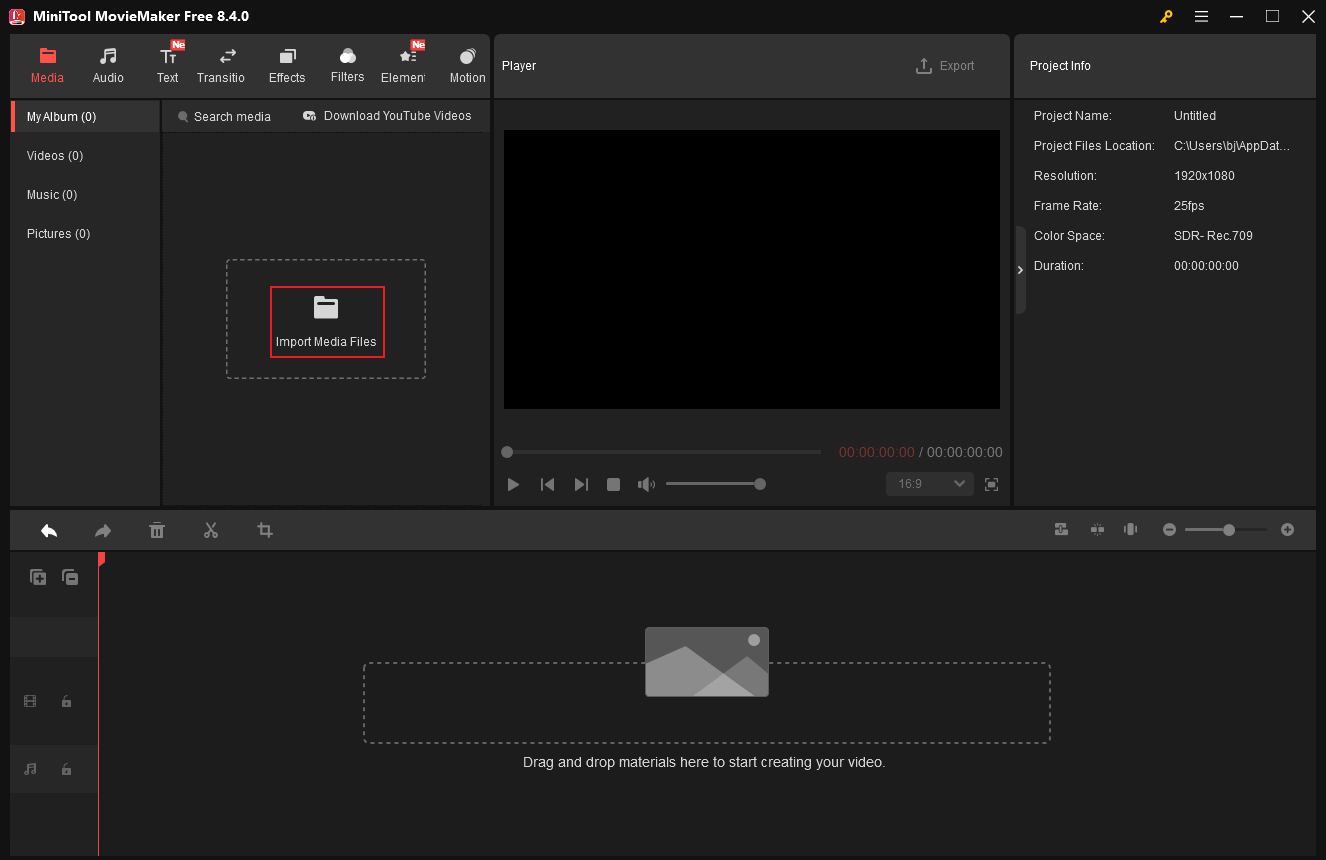
Task: Mute the player volume with the speaker icon
Action: [646, 484]
